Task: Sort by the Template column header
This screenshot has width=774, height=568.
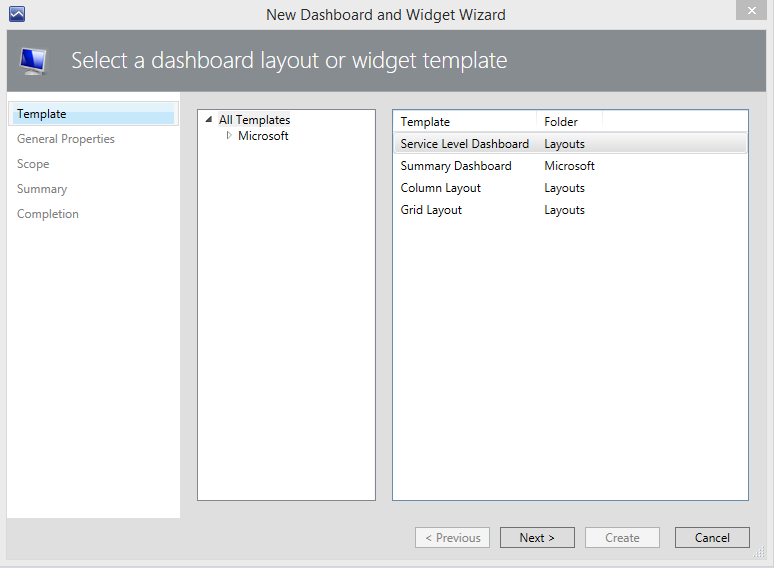Action: point(465,121)
